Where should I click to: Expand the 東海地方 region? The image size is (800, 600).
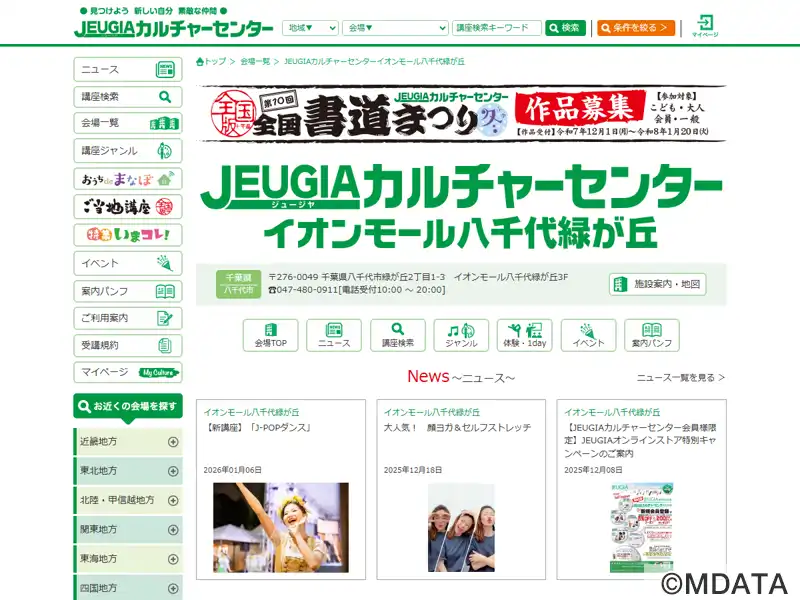tap(128, 559)
